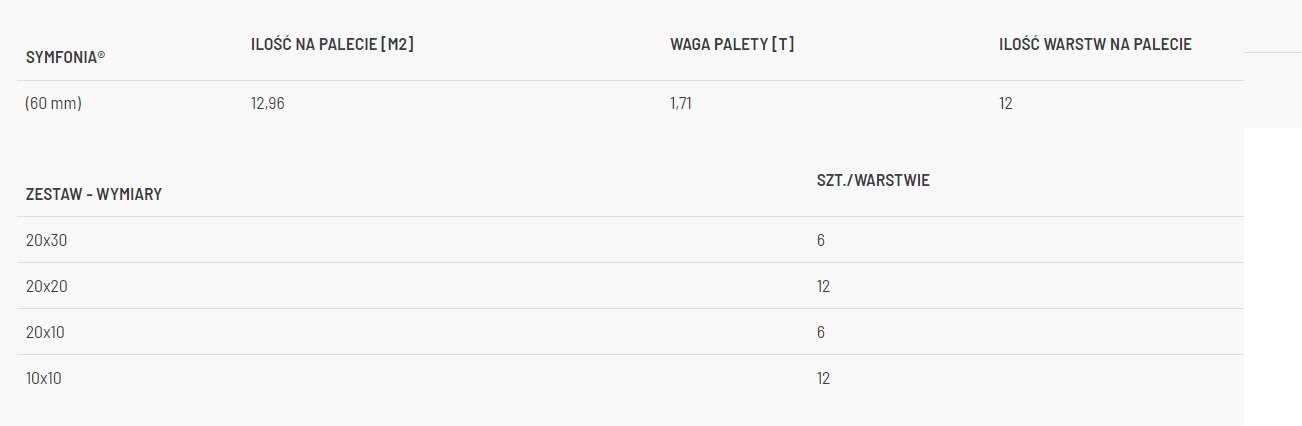The width and height of the screenshot is (1302, 426).
Task: Click the 20x30 dimension cell
Action: tap(47, 240)
